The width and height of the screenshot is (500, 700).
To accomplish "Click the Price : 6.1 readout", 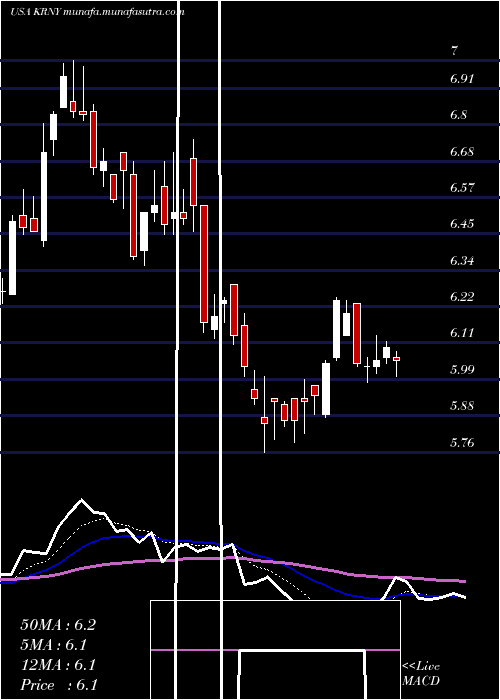I will point(59,685).
